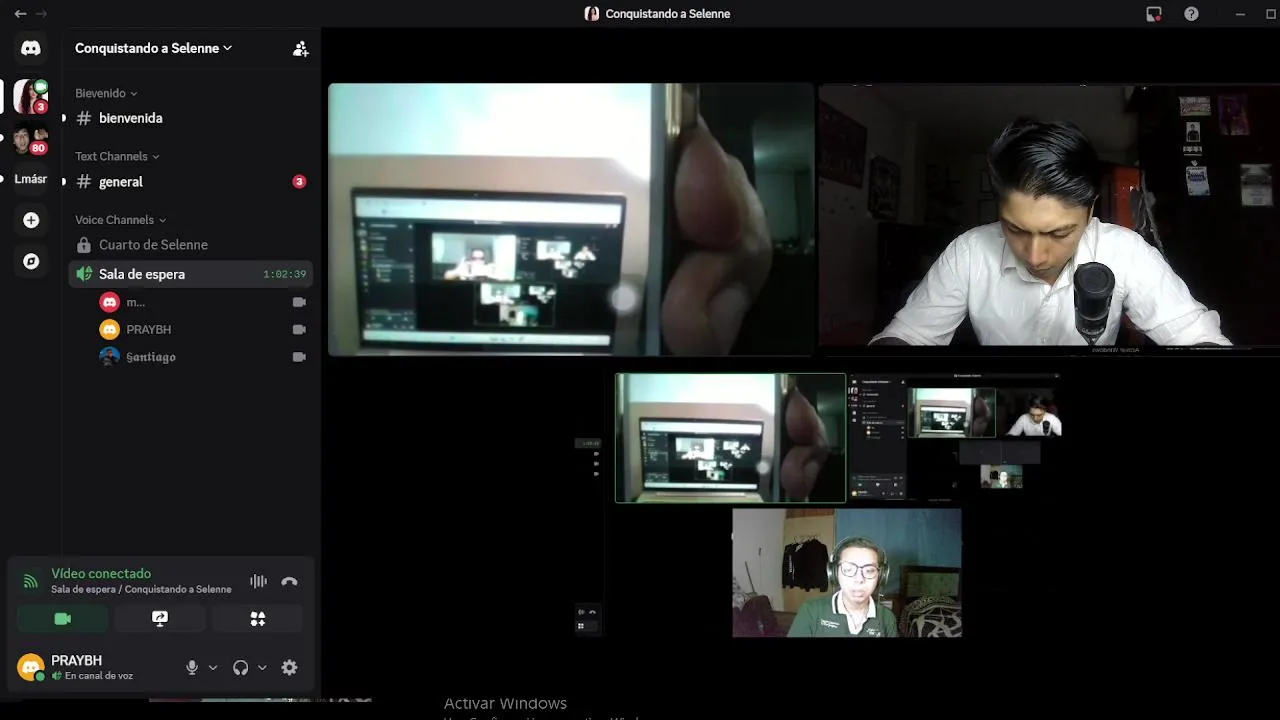Deafen with the headphones button
Viewport: 1280px width, 720px height.
pos(240,667)
